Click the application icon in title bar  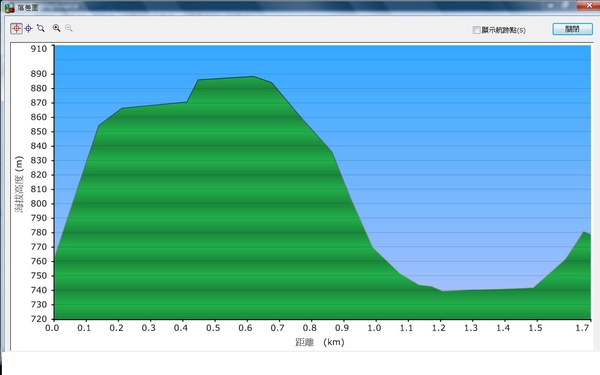(x=9, y=8)
